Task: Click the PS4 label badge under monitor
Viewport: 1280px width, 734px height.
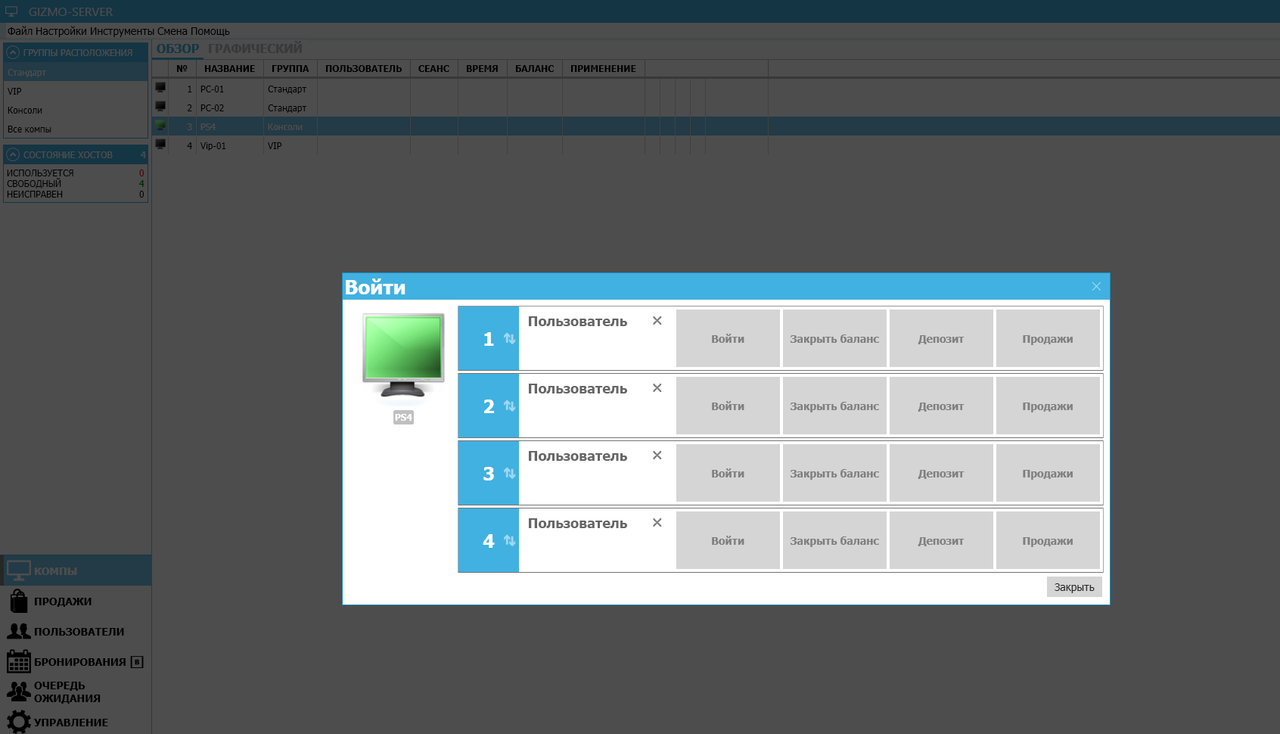Action: (403, 417)
